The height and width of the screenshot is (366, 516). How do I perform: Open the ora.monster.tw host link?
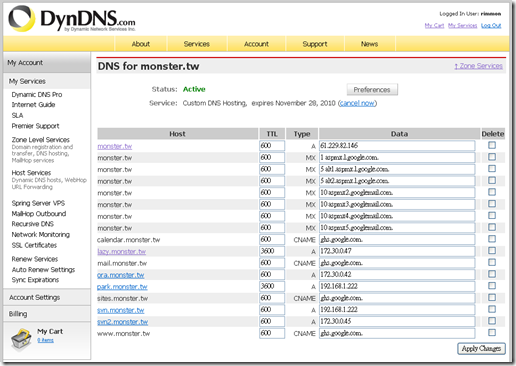click(x=121, y=275)
